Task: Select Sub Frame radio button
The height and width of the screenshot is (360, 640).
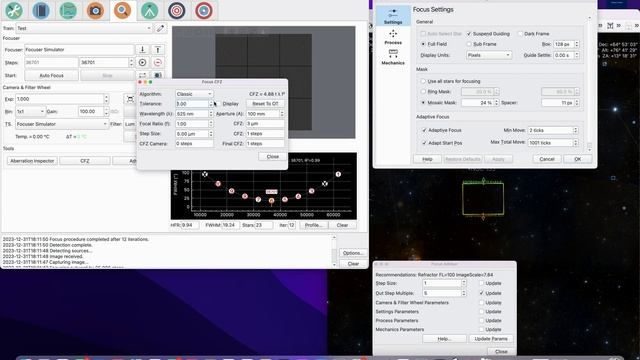Action: tap(469, 44)
